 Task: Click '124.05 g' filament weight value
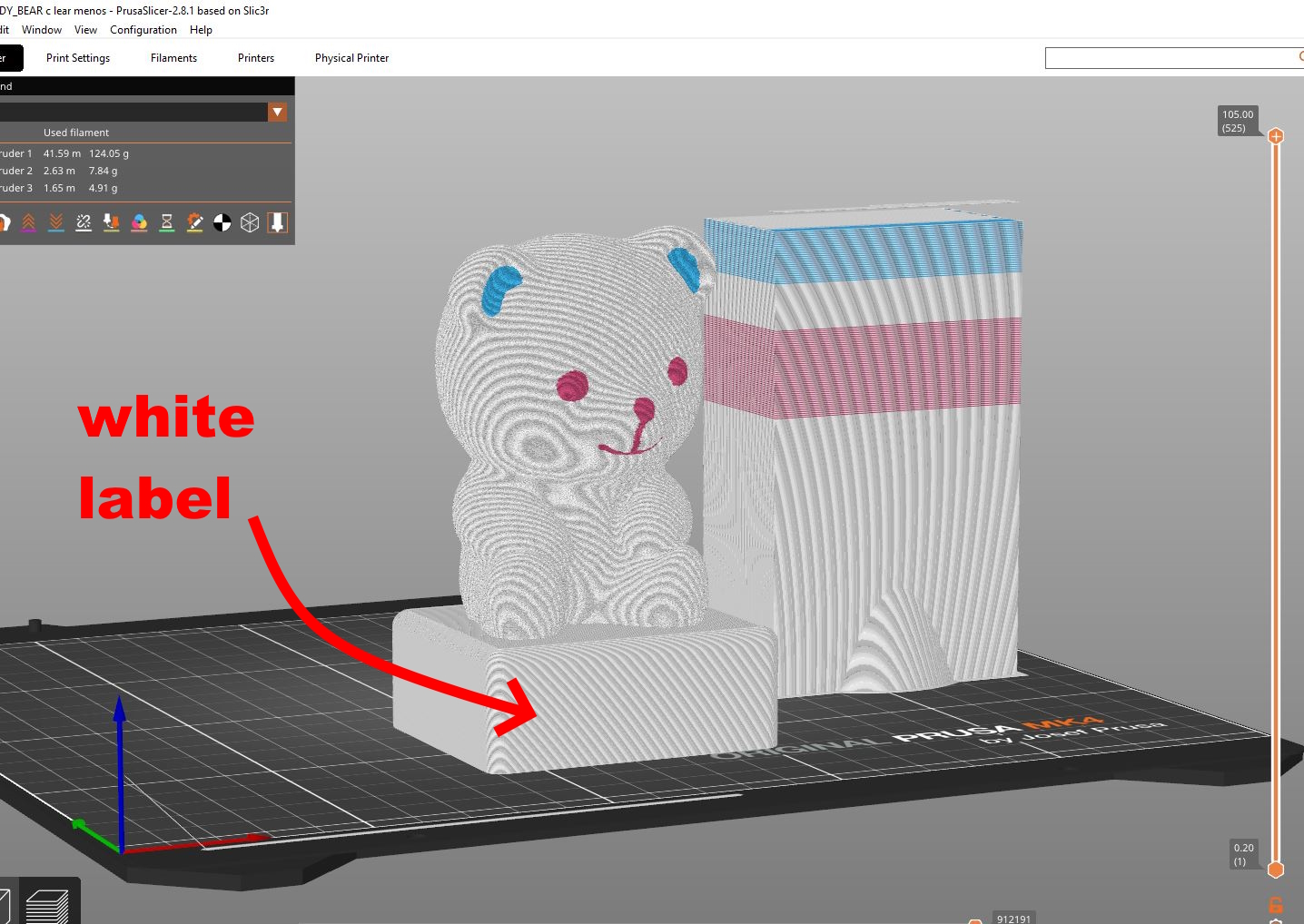(109, 153)
